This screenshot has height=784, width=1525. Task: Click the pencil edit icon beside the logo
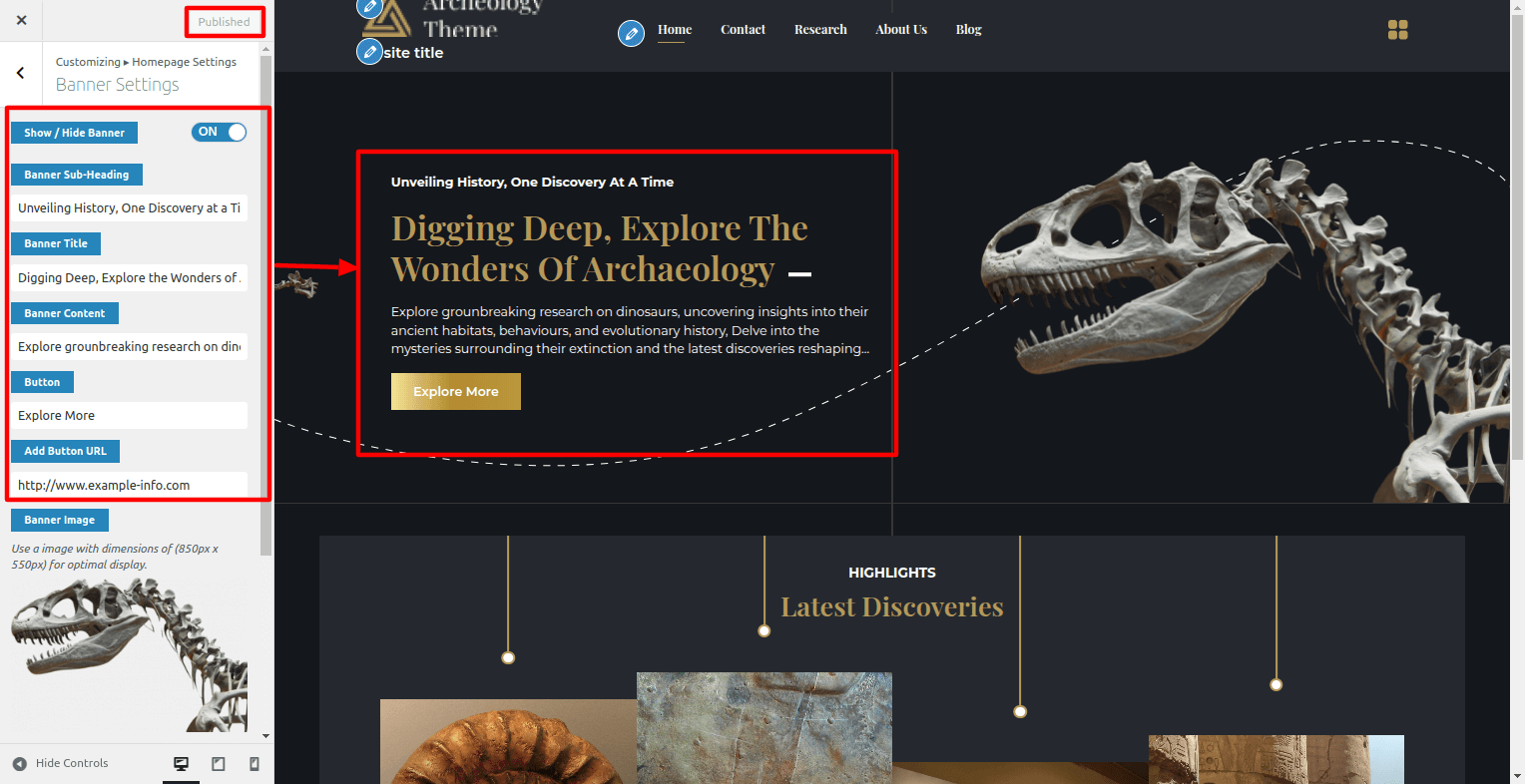tap(370, 8)
